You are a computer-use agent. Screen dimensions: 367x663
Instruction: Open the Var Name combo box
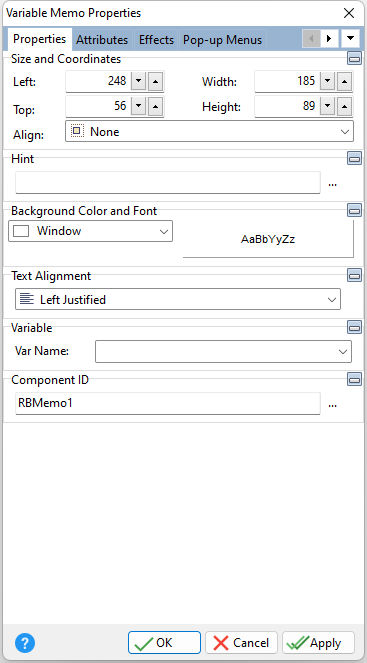coord(223,352)
